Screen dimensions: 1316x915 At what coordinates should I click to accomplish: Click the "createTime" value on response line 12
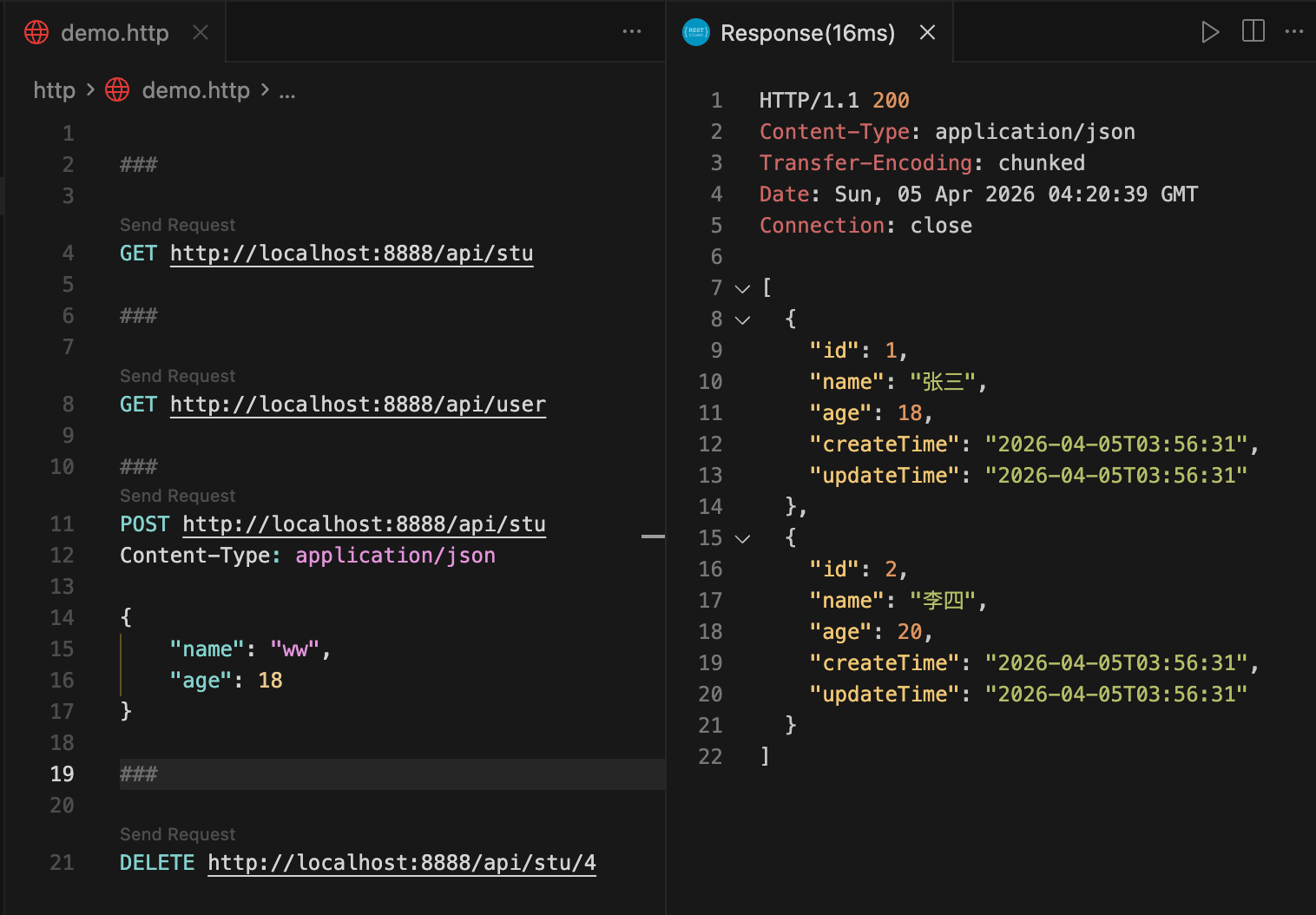click(x=1115, y=444)
